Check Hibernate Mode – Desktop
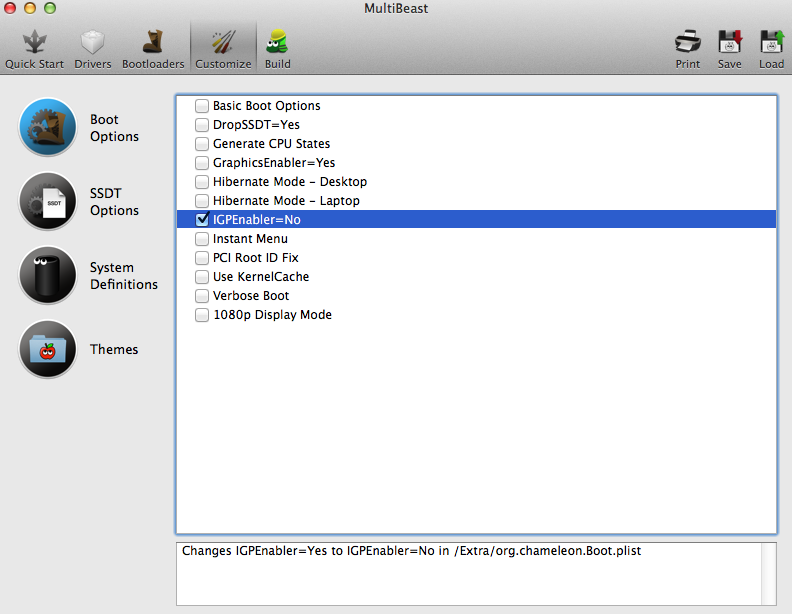This screenshot has height=614, width=792. pos(202,182)
